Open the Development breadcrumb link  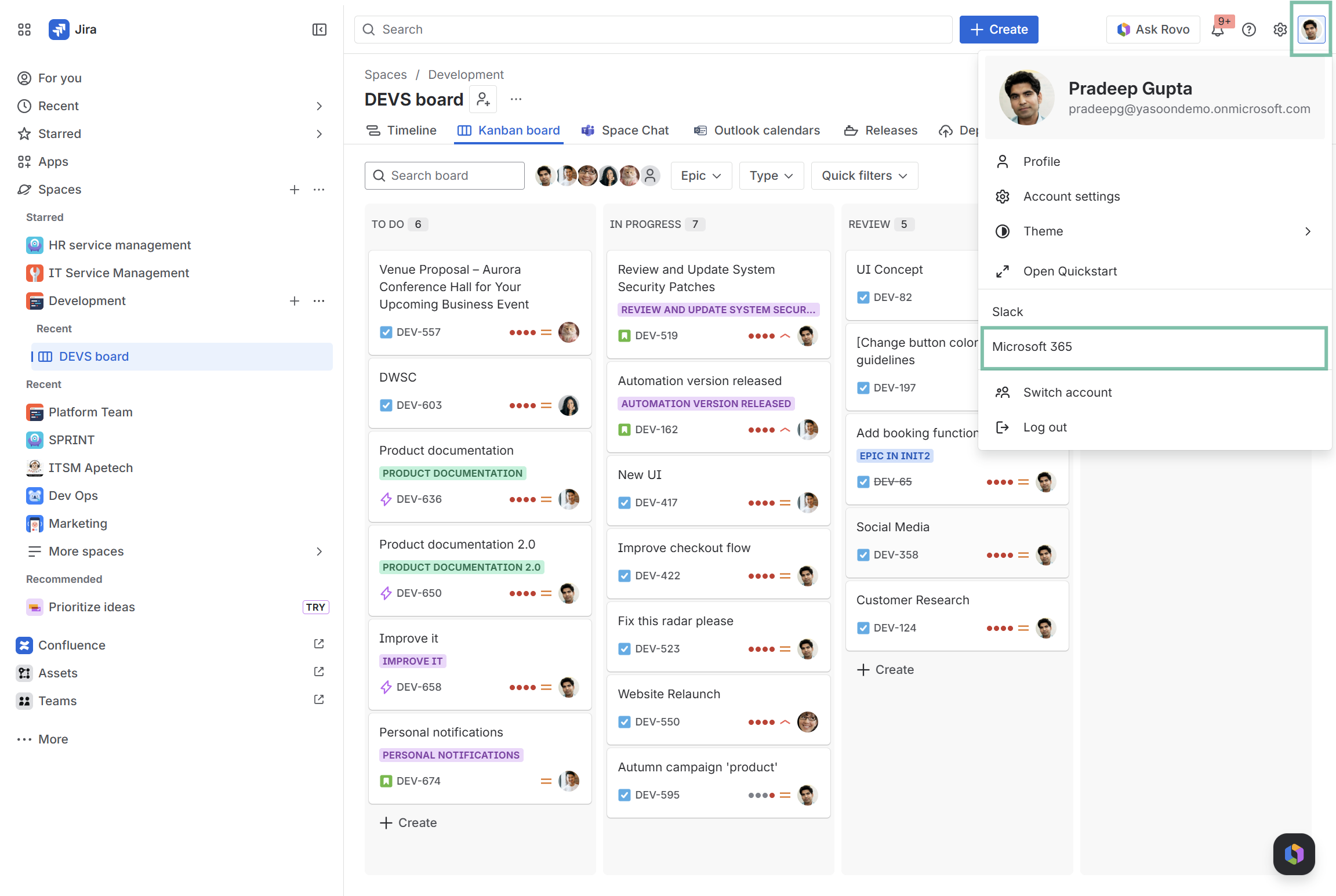coord(466,75)
